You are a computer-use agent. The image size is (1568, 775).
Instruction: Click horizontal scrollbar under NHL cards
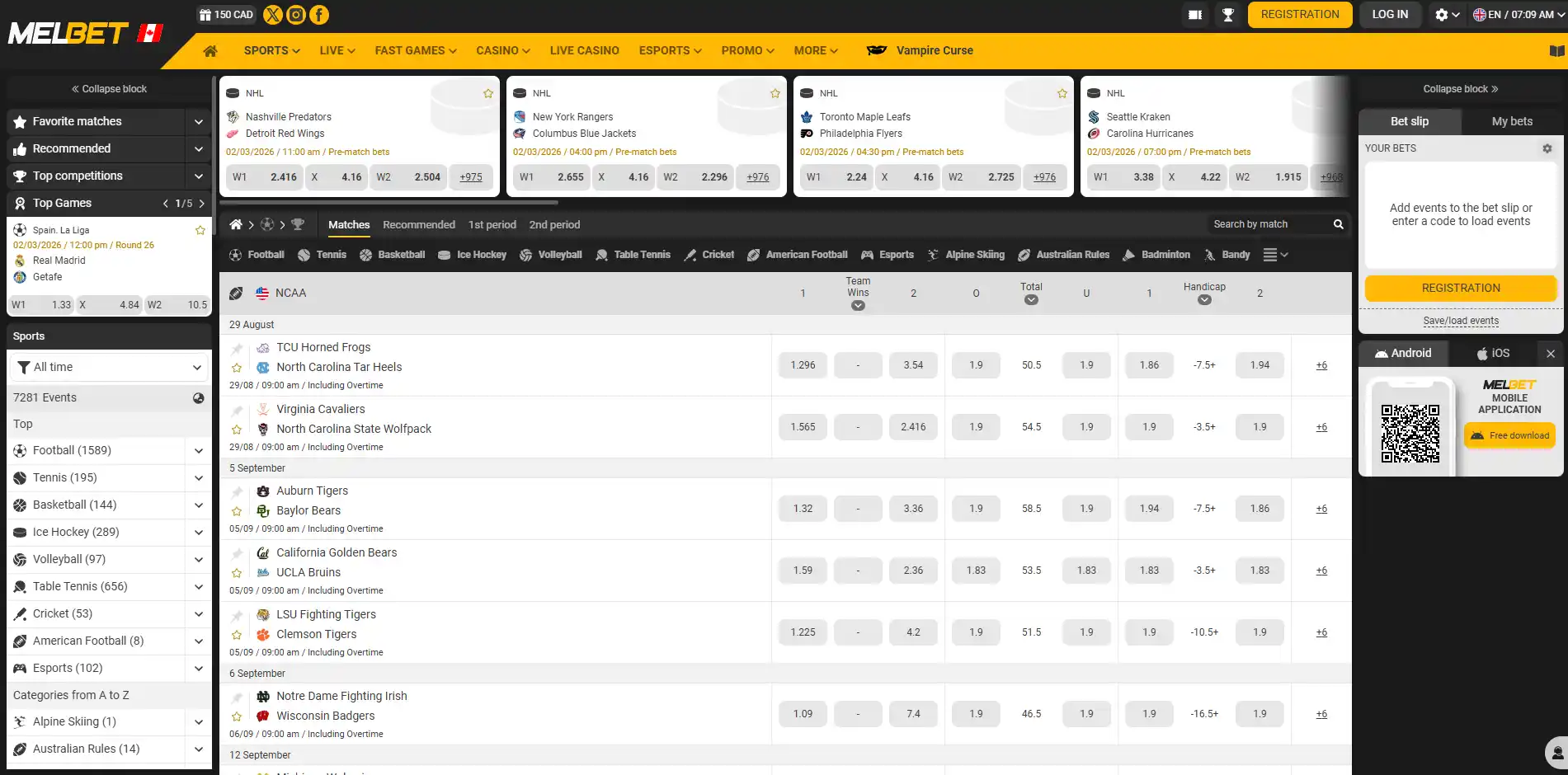(x=389, y=202)
